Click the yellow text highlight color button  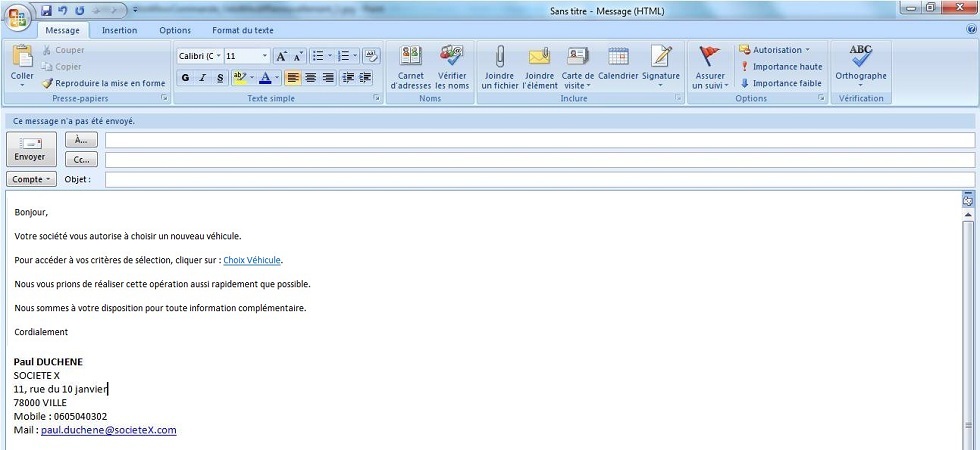[x=240, y=78]
